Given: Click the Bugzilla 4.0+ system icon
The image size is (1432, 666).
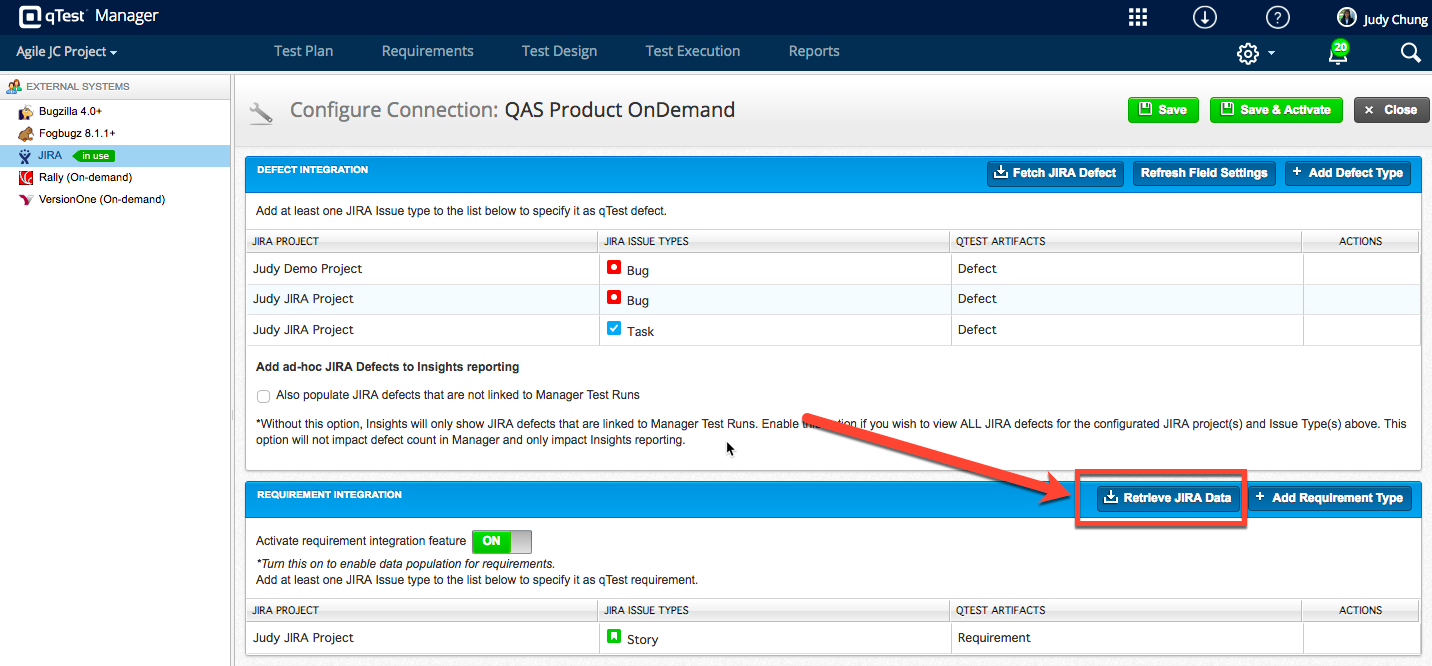Looking at the screenshot, I should coord(26,111).
